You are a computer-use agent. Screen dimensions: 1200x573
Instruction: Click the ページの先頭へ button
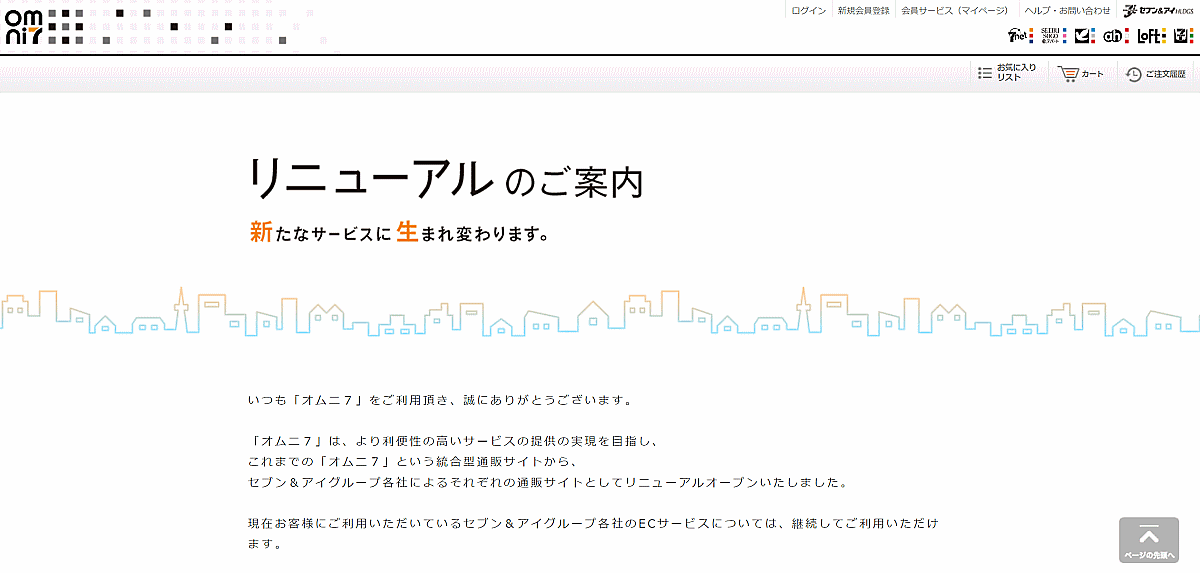pos(1149,540)
